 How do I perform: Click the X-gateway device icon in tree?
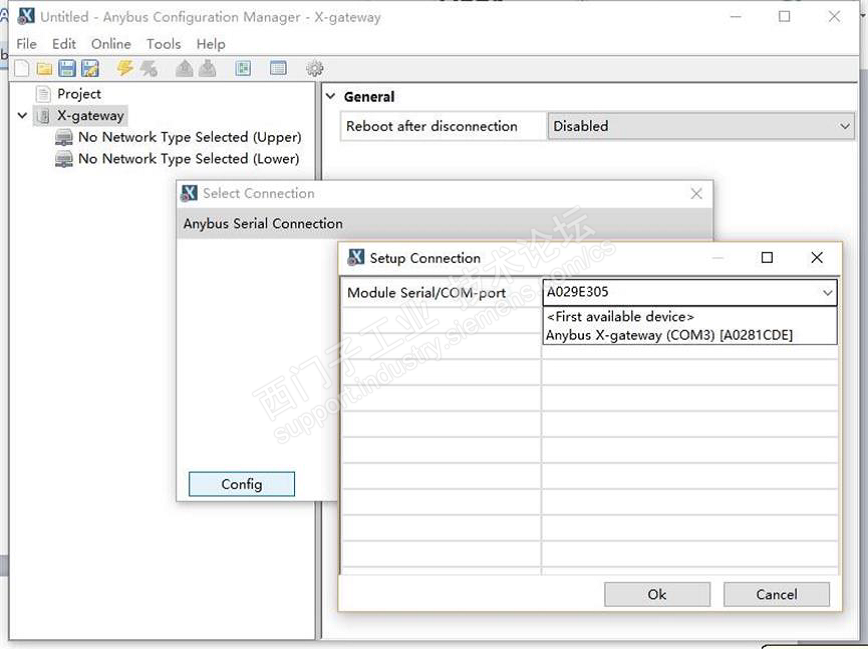coord(43,116)
